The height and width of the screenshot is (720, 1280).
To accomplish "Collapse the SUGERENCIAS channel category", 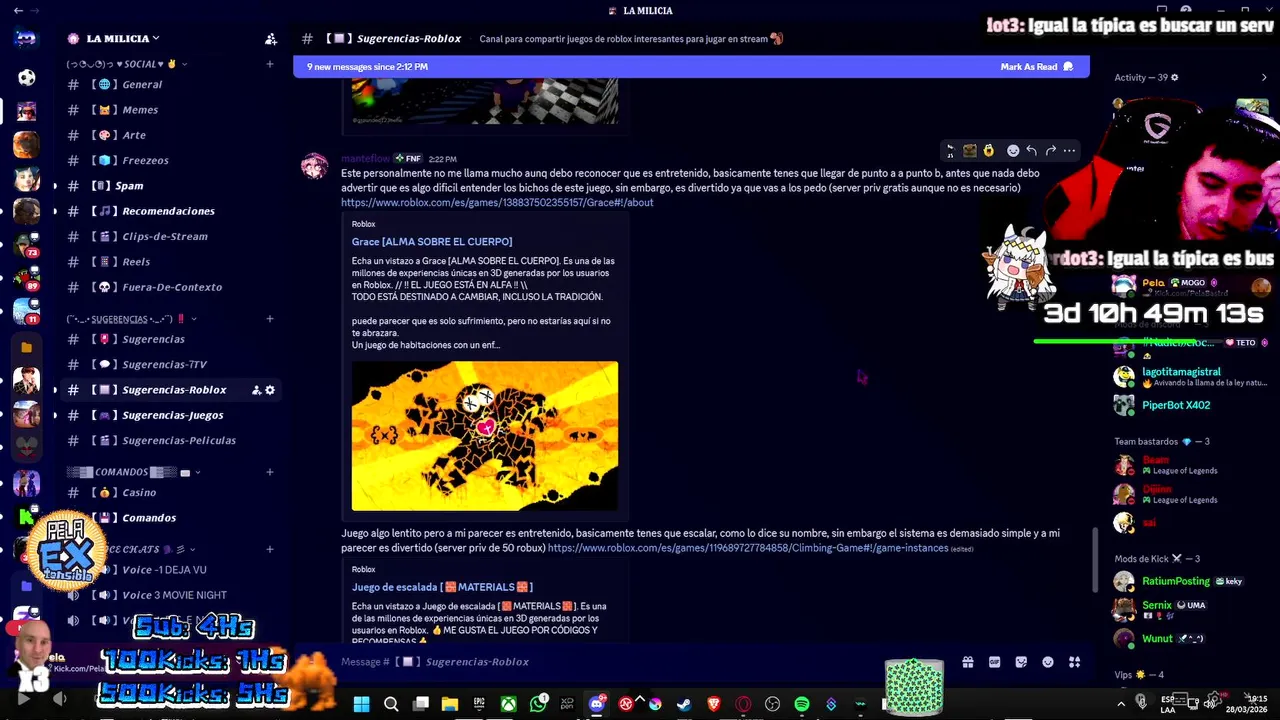I will click(130, 319).
